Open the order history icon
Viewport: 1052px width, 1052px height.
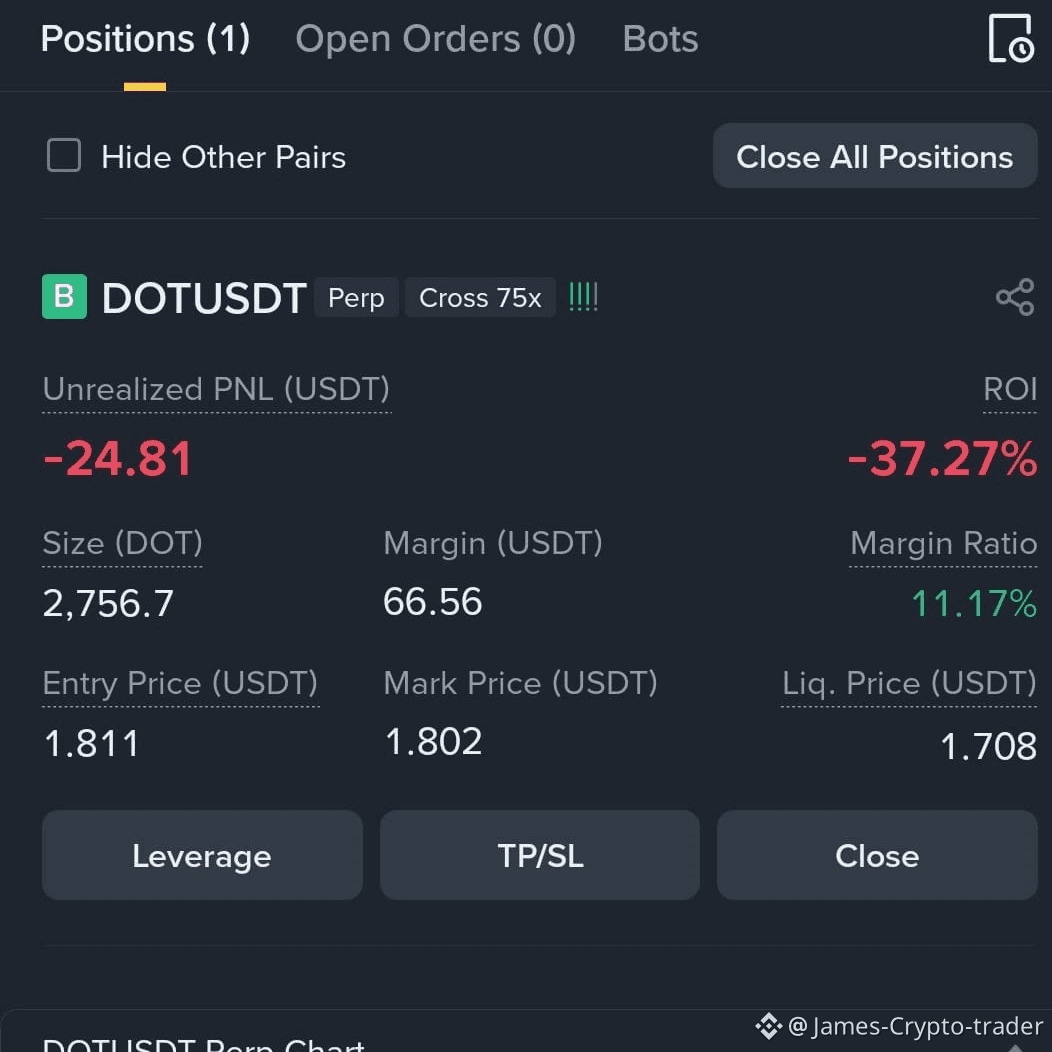click(1010, 39)
